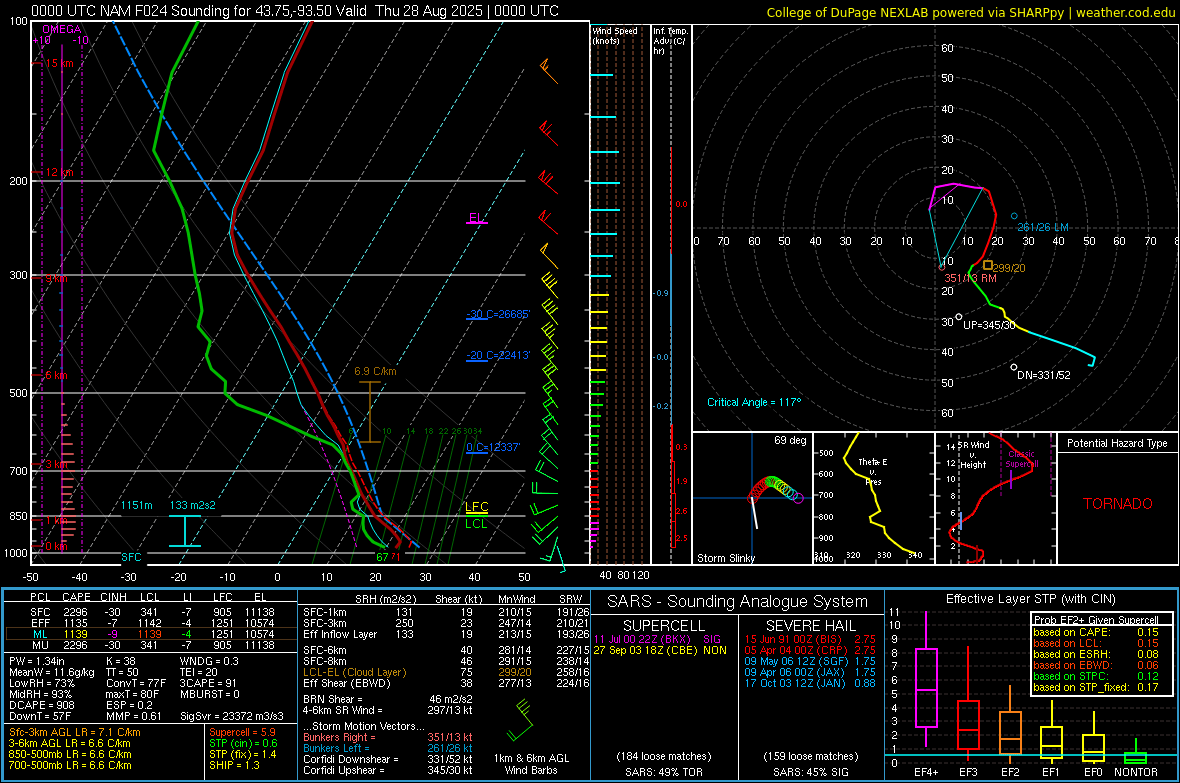Click the Classic Supercell label
Viewport: 1180px width, 783px height.
click(1022, 459)
